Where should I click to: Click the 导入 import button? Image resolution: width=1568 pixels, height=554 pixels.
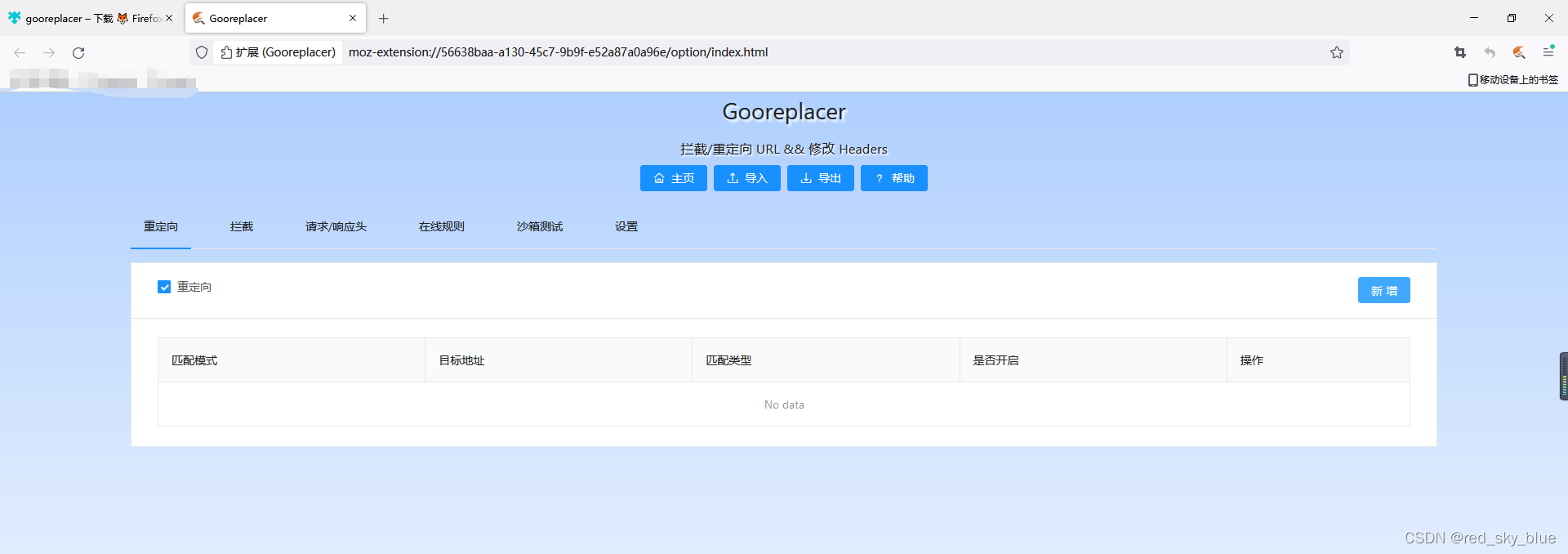coord(747,178)
